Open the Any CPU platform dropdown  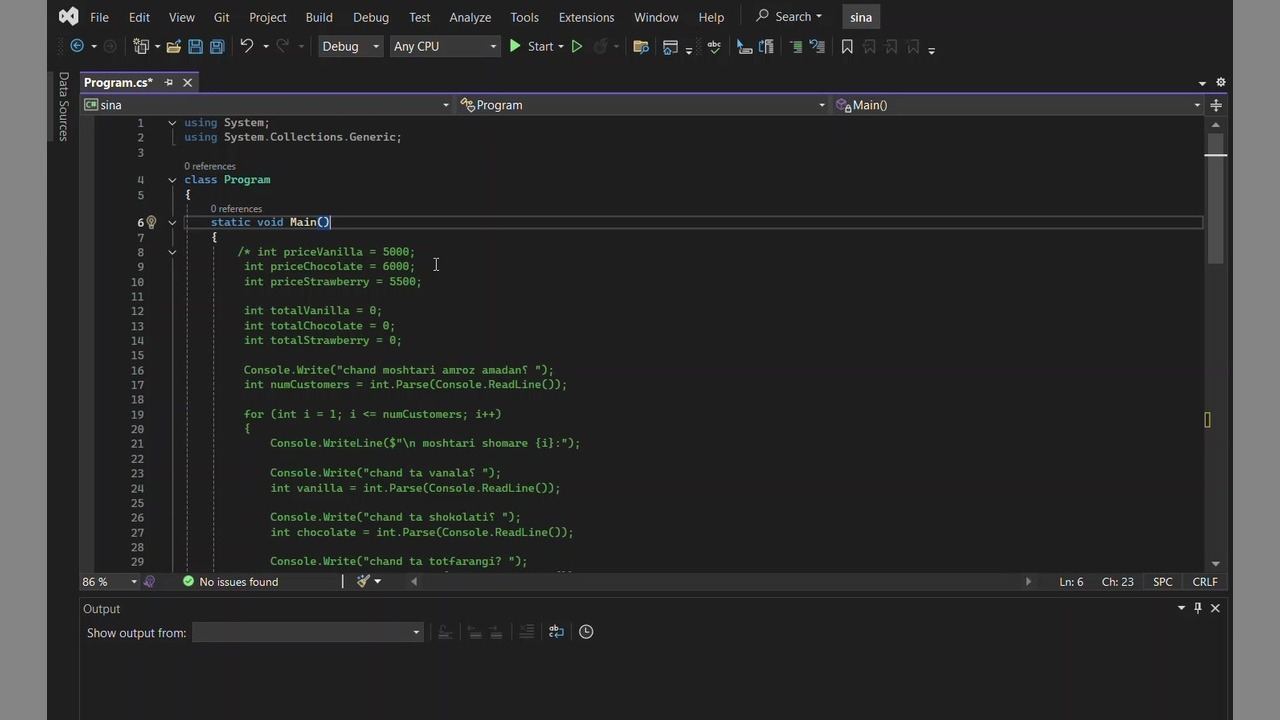click(x=444, y=47)
